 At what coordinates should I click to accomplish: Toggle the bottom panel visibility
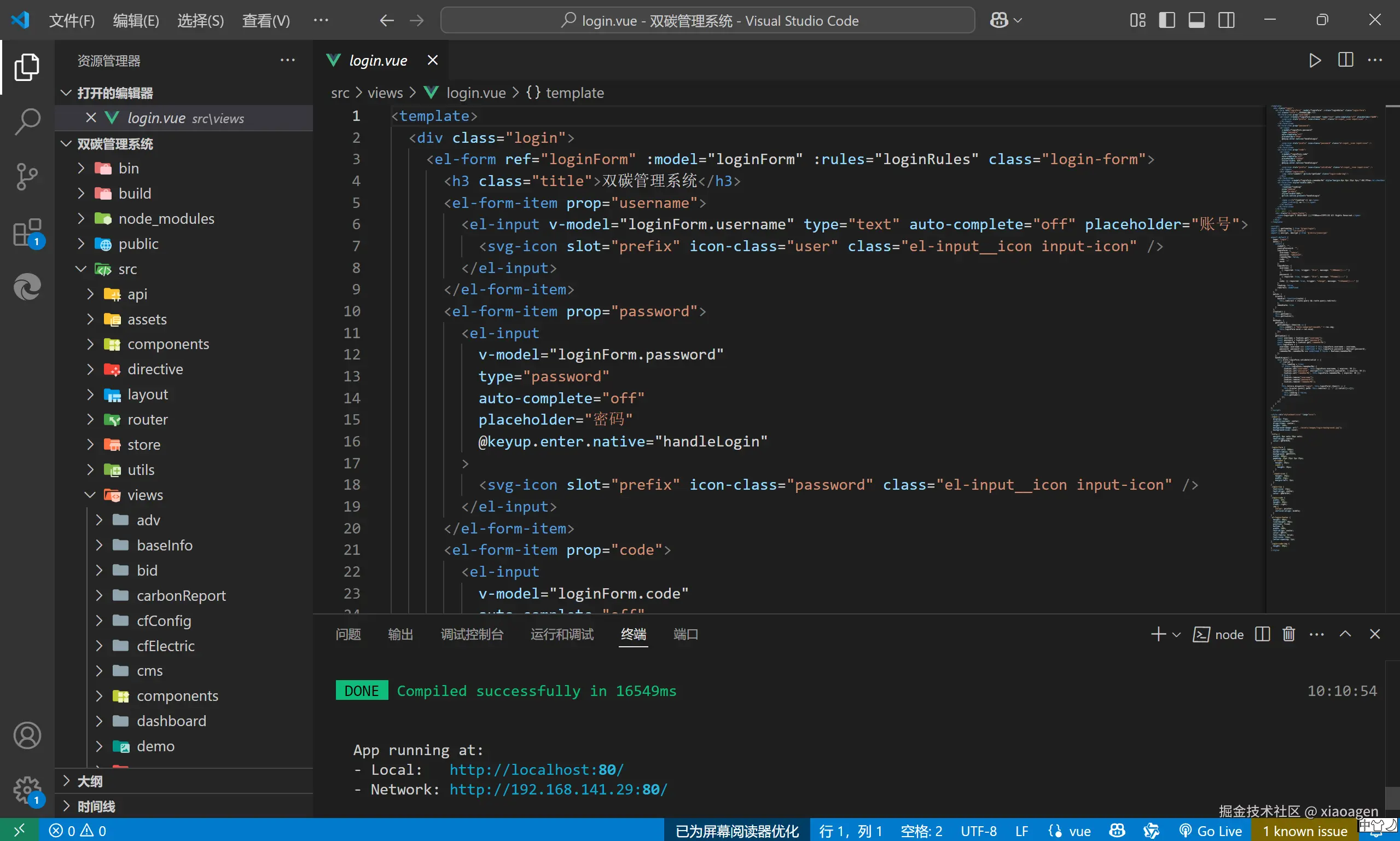click(x=1196, y=20)
